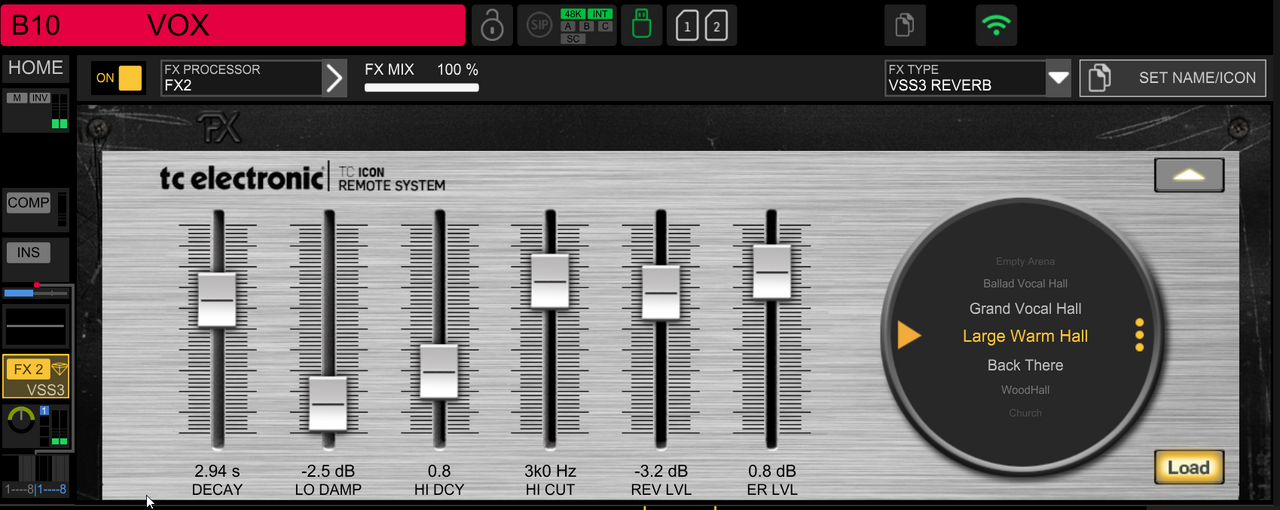Screen dimensions: 1280x510
Task: Click the 0.8 dB ER LVL value
Action: pyautogui.click(x=772, y=471)
